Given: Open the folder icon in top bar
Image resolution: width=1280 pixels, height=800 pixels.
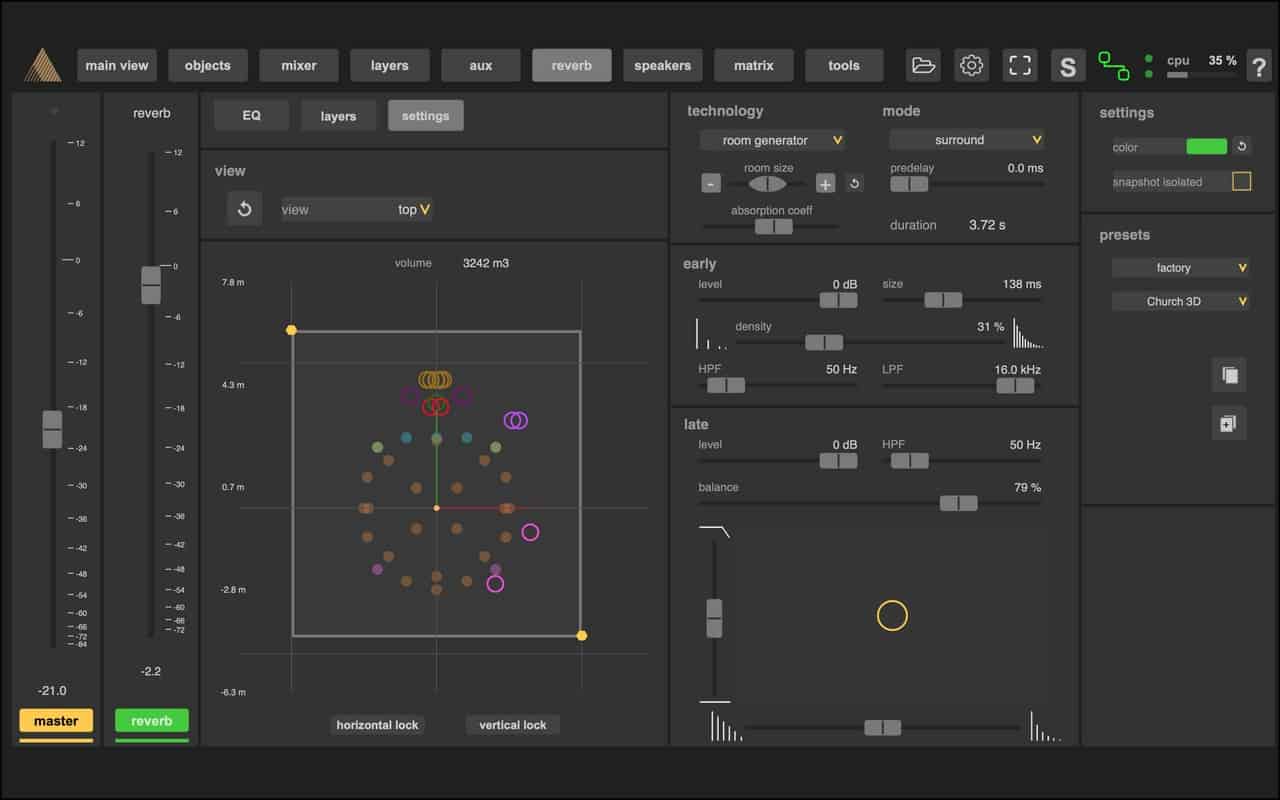Looking at the screenshot, I should point(923,66).
